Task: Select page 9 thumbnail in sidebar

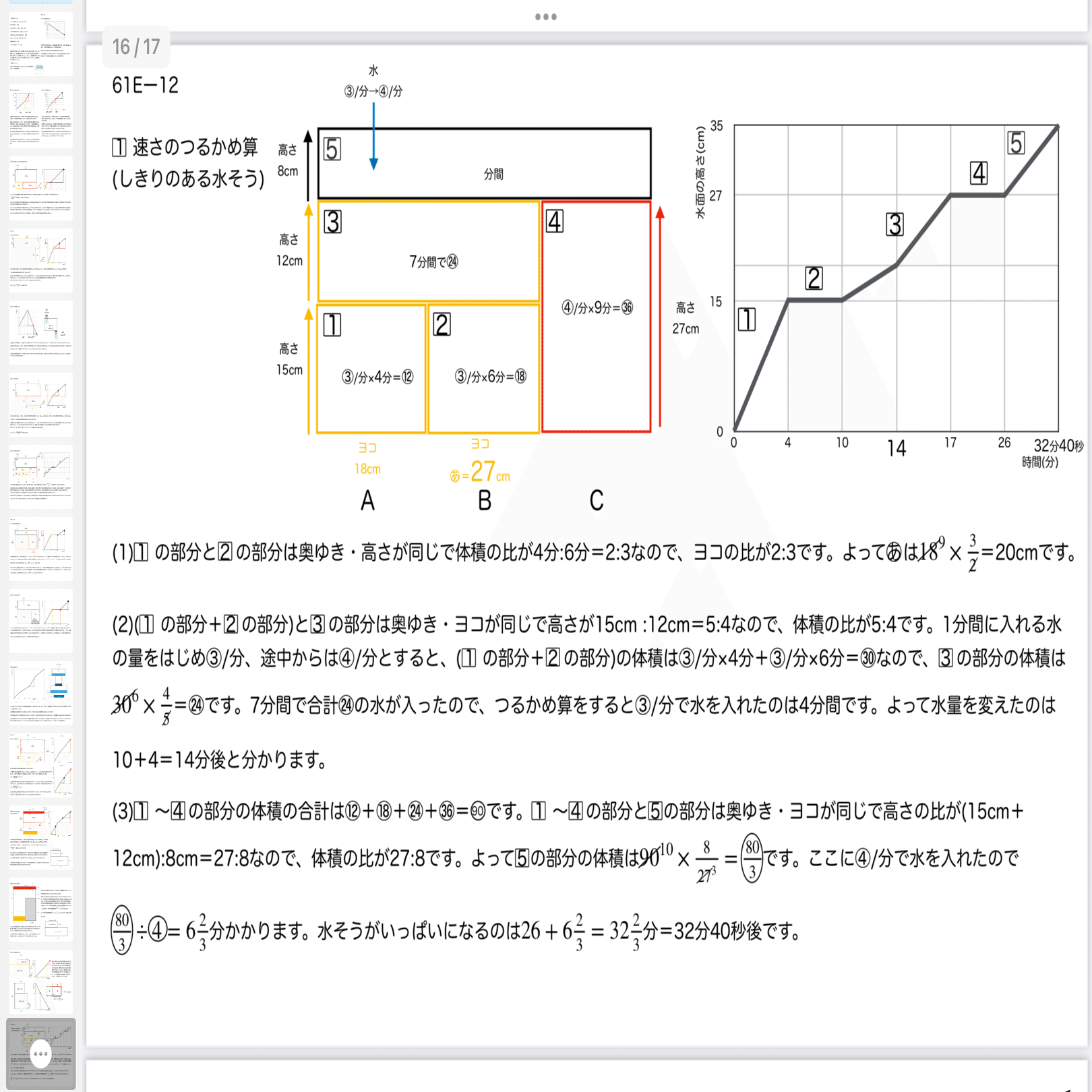Action: (40, 549)
